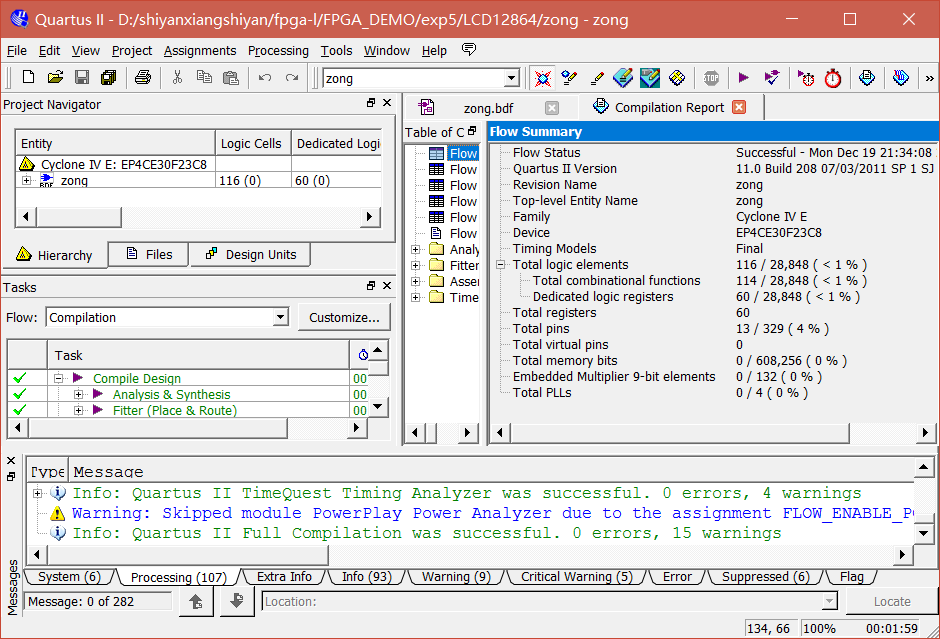Collapse the Total logic elements row
Screen dimensions: 940x639
click(x=501, y=264)
